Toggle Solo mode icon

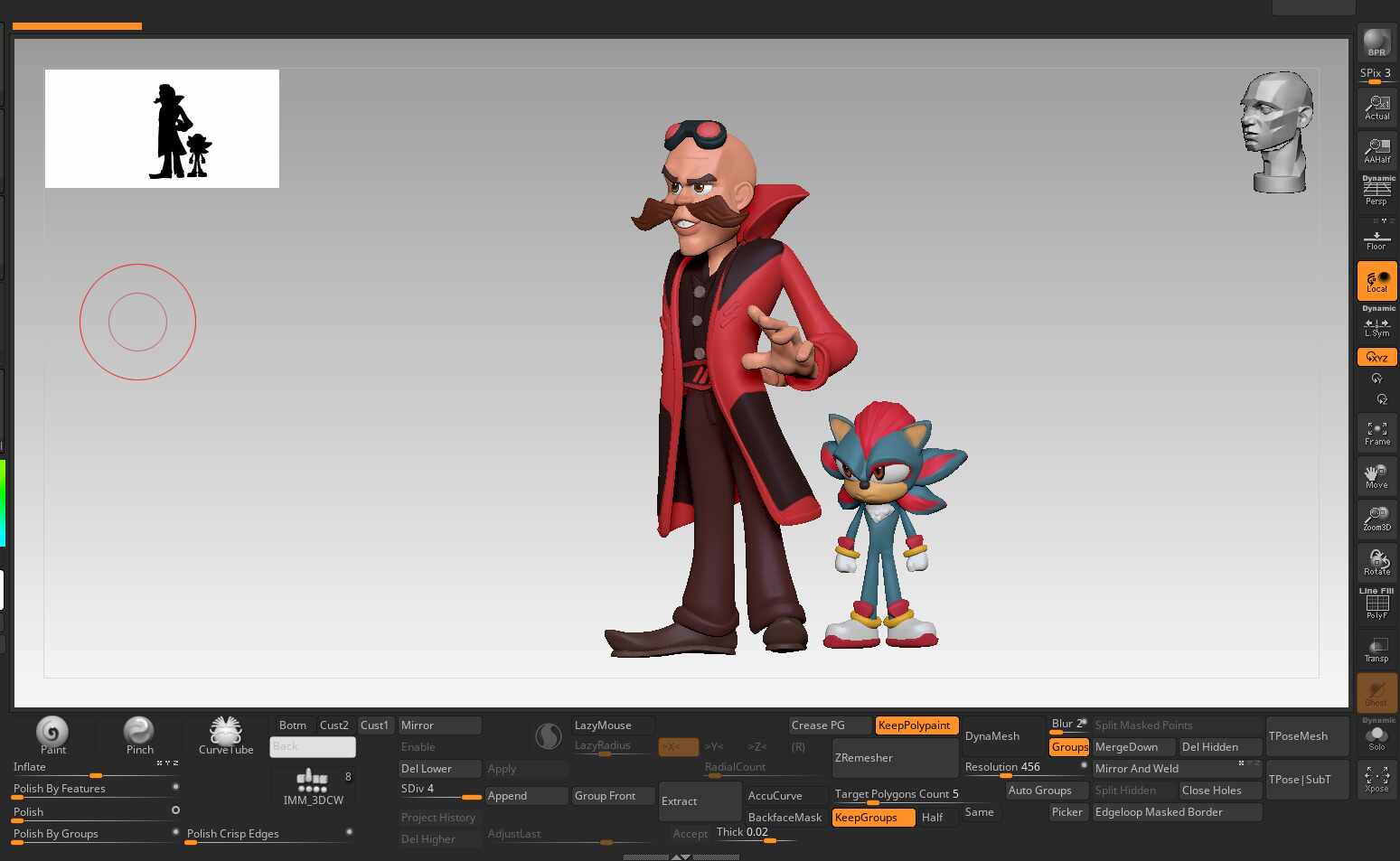pos(1377,735)
